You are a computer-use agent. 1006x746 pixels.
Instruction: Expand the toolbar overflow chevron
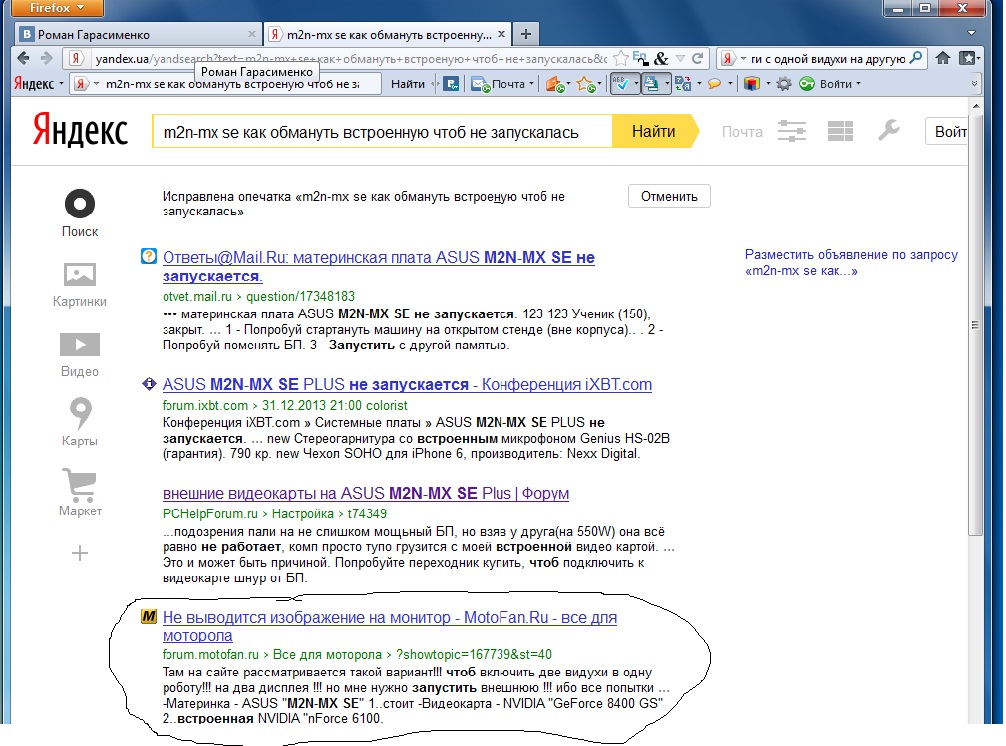[x=974, y=83]
